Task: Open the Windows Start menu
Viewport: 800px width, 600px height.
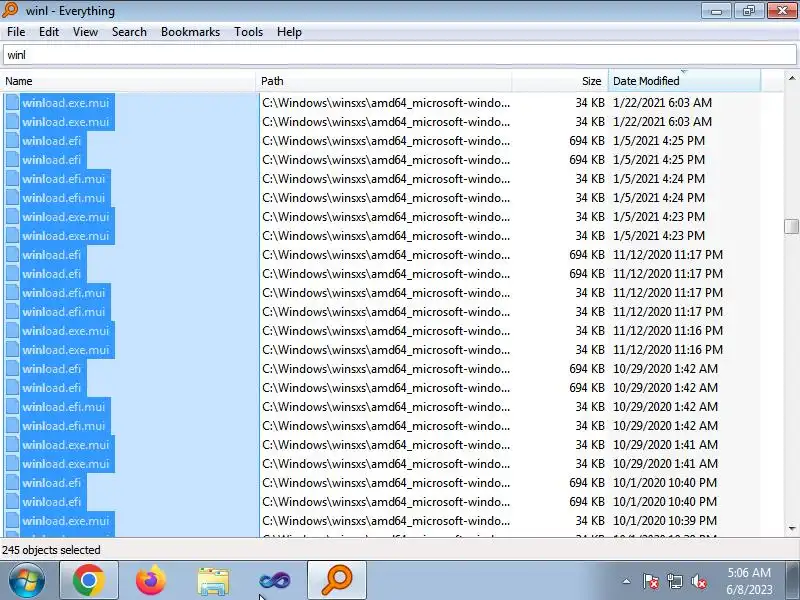Action: pos(26,580)
